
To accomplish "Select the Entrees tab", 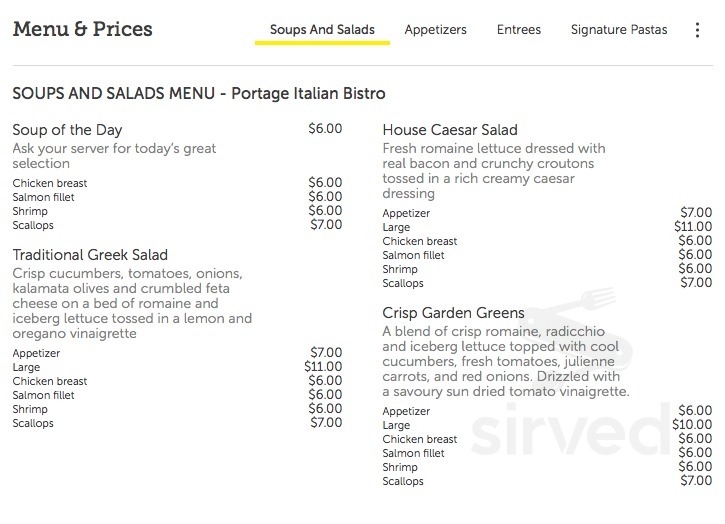I will coord(519,30).
